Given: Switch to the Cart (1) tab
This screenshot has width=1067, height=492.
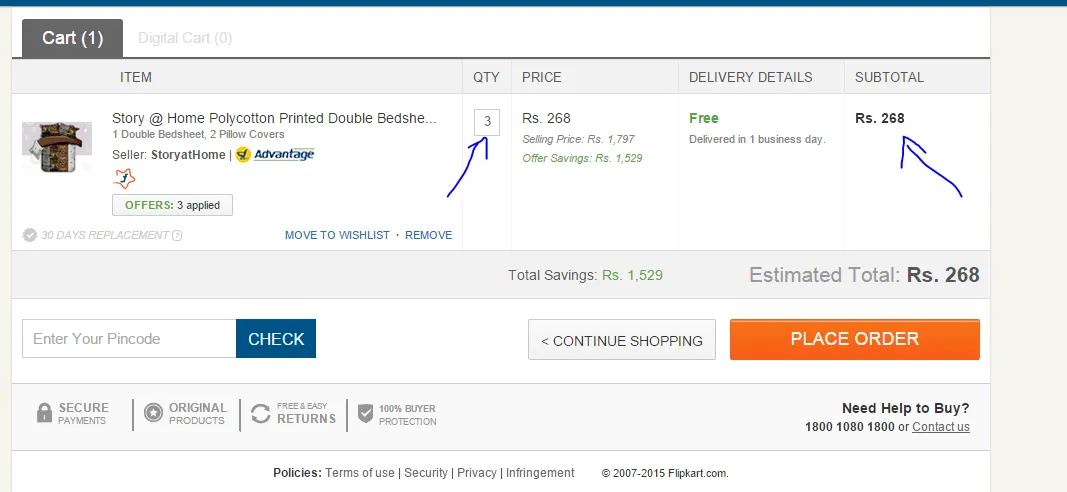Looking at the screenshot, I should pyautogui.click(x=73, y=38).
